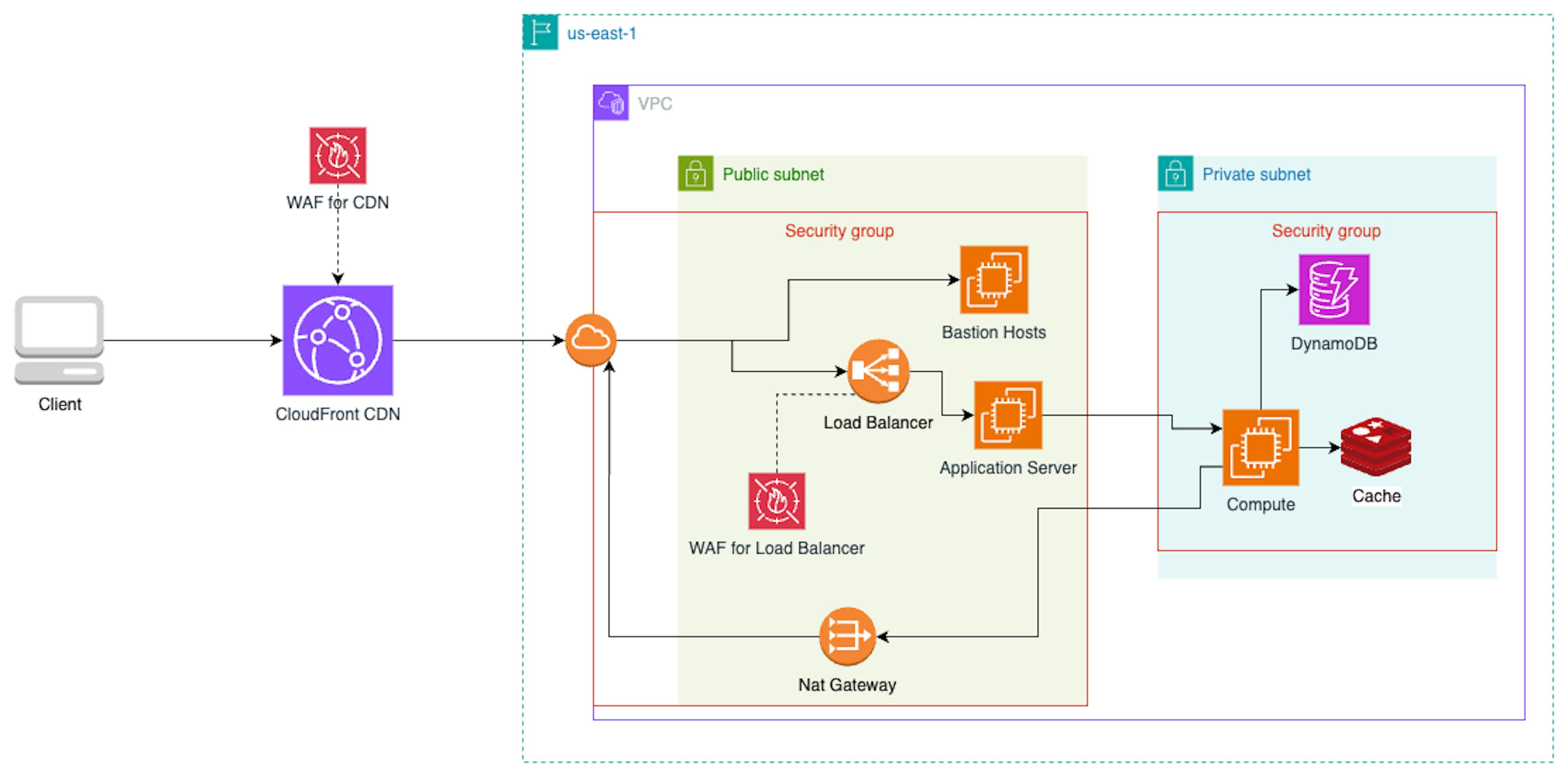
Task: Select the 'CloudFront CDN' label
Action: point(338,414)
